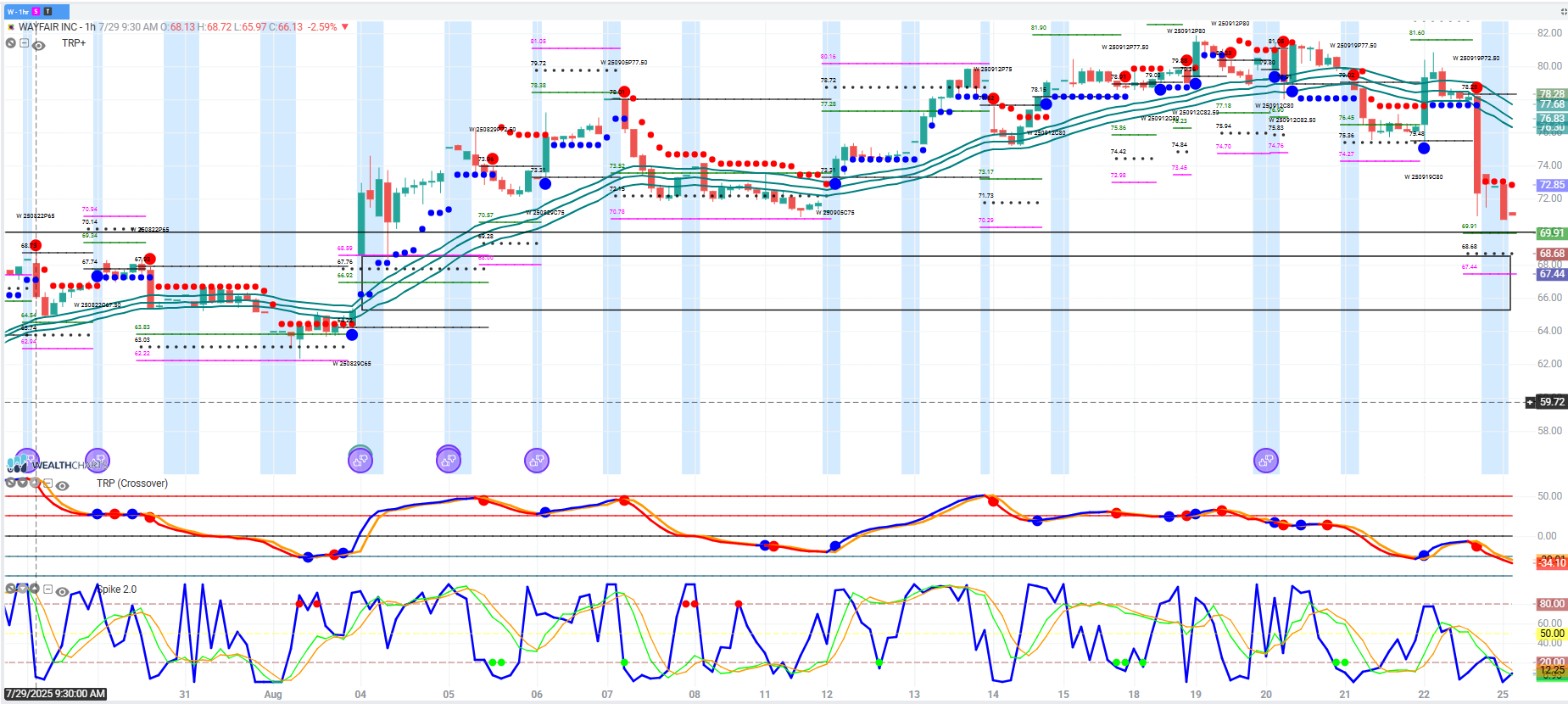The width and height of the screenshot is (1568, 704).
Task: Hide the TRP+ indicator with eye icon
Action: click(38, 45)
